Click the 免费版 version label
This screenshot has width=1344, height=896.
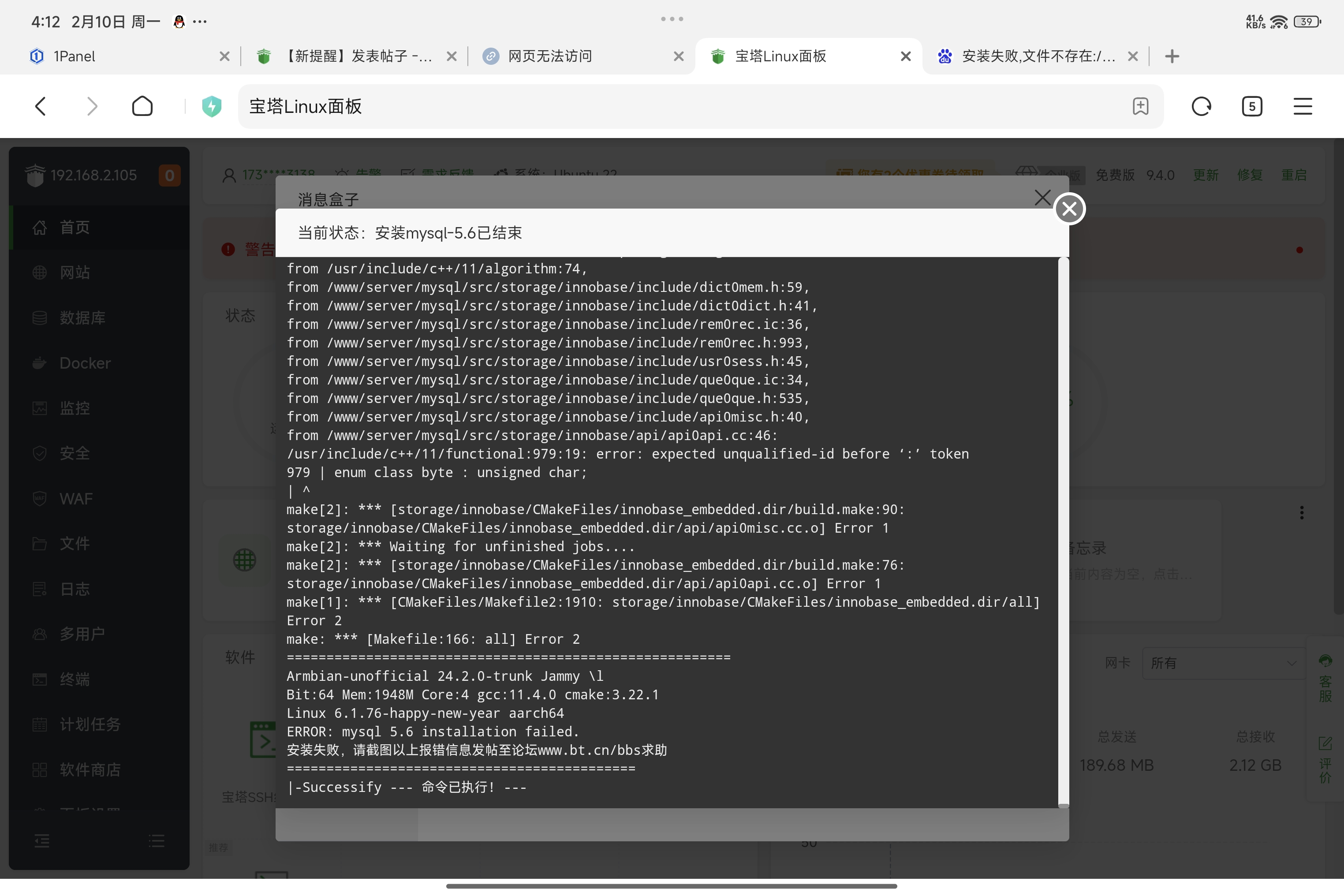tap(1115, 175)
